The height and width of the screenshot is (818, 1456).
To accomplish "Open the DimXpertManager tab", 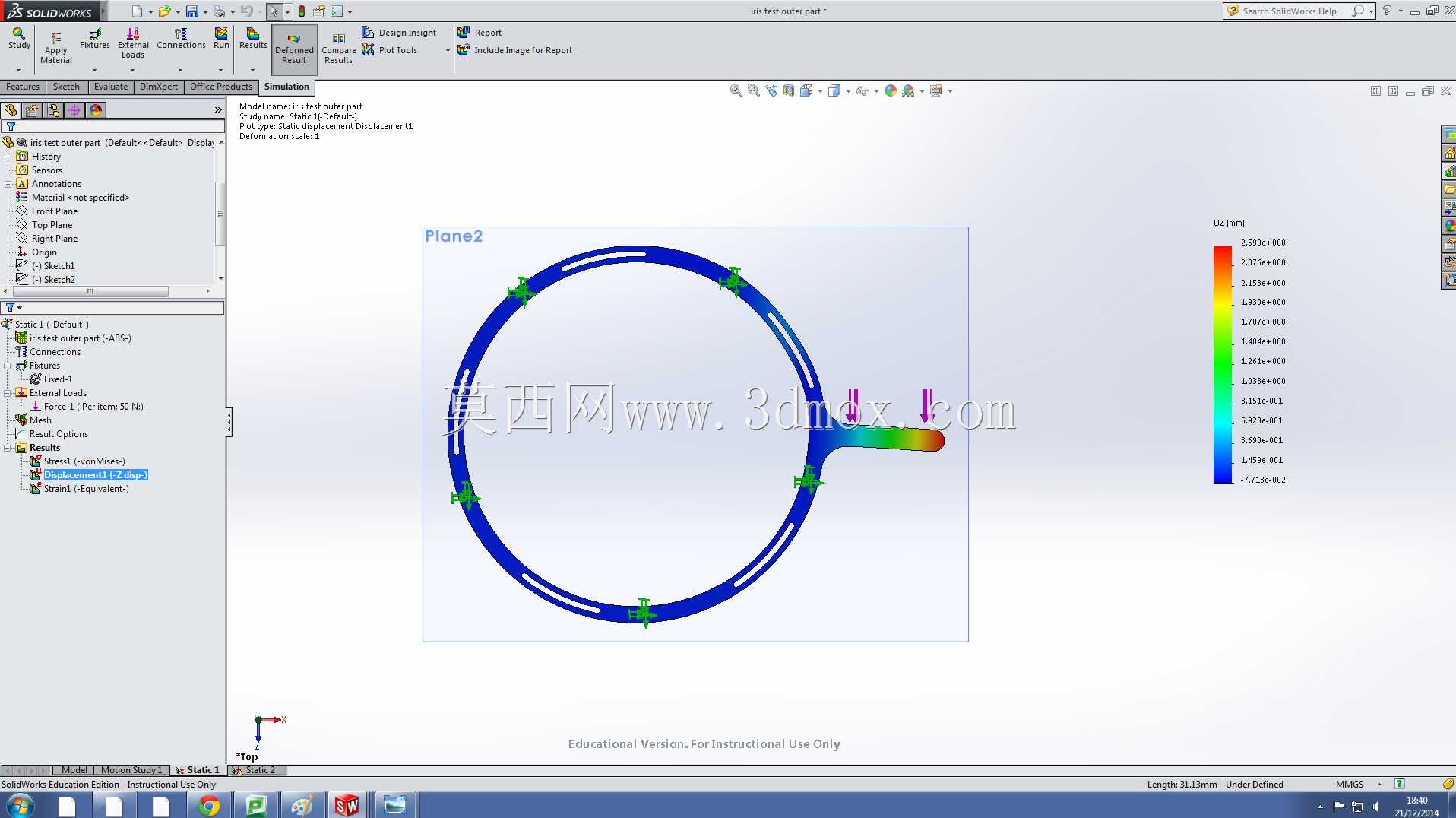I will [x=74, y=110].
